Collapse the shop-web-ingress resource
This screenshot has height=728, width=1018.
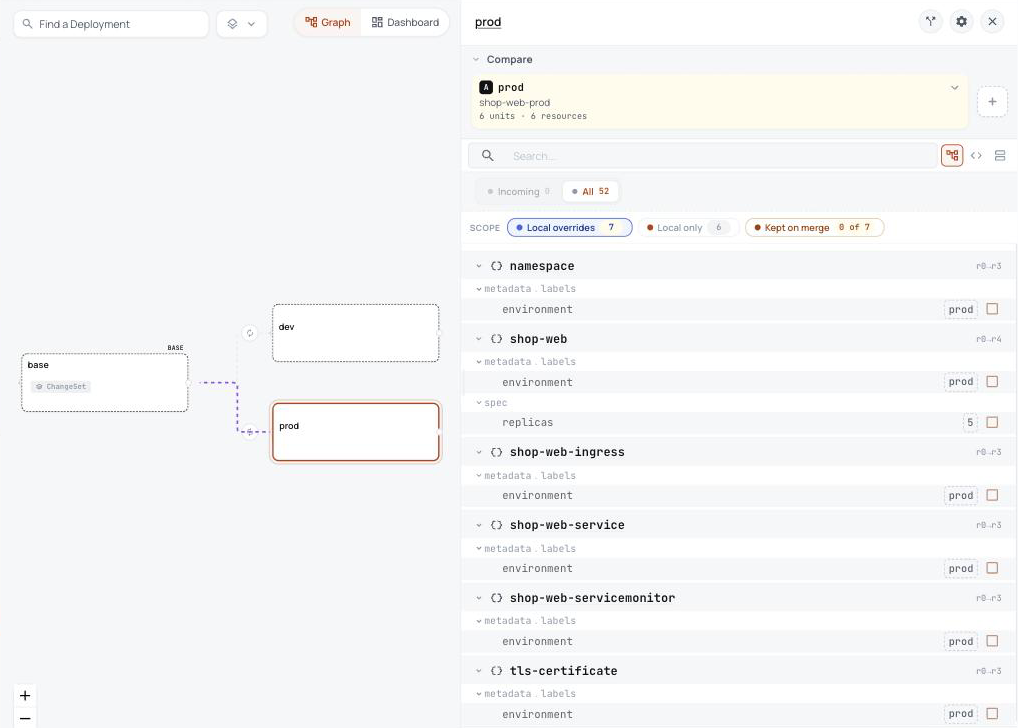[x=478, y=452]
